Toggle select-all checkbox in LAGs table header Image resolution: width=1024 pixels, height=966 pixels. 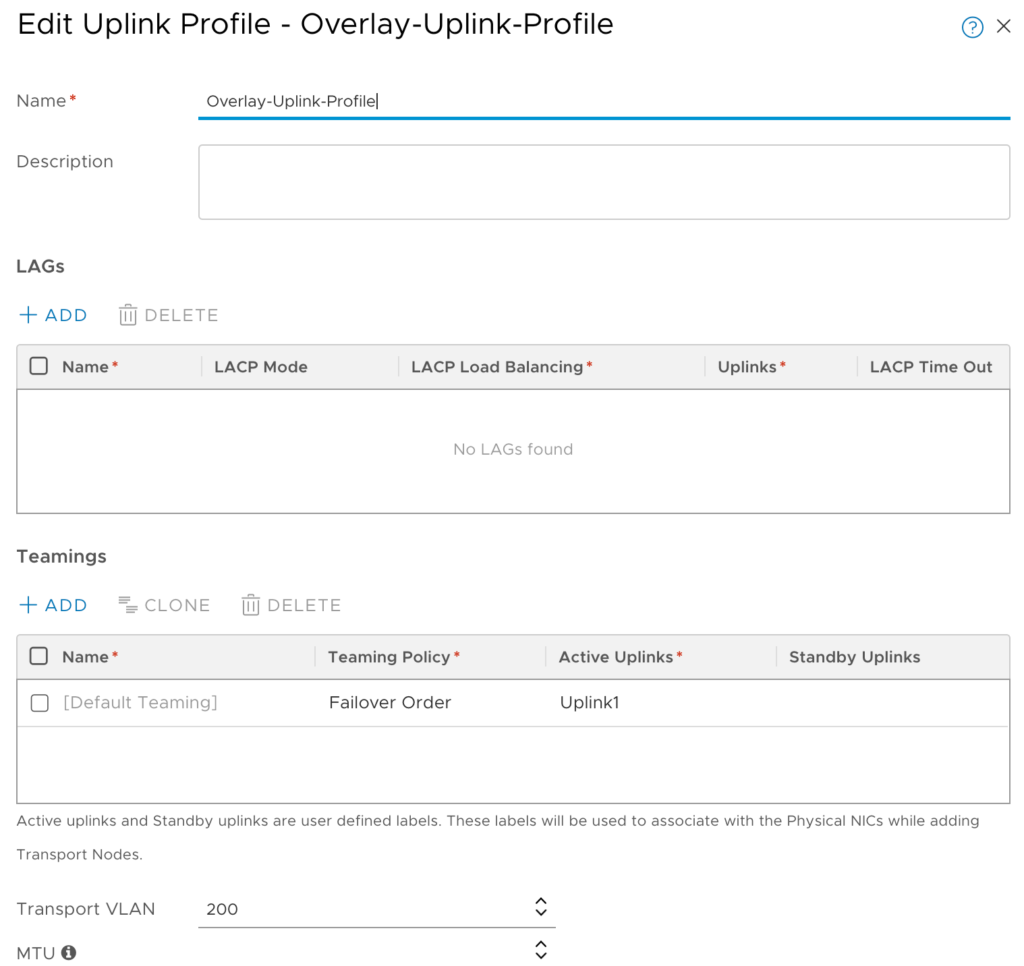(x=39, y=366)
